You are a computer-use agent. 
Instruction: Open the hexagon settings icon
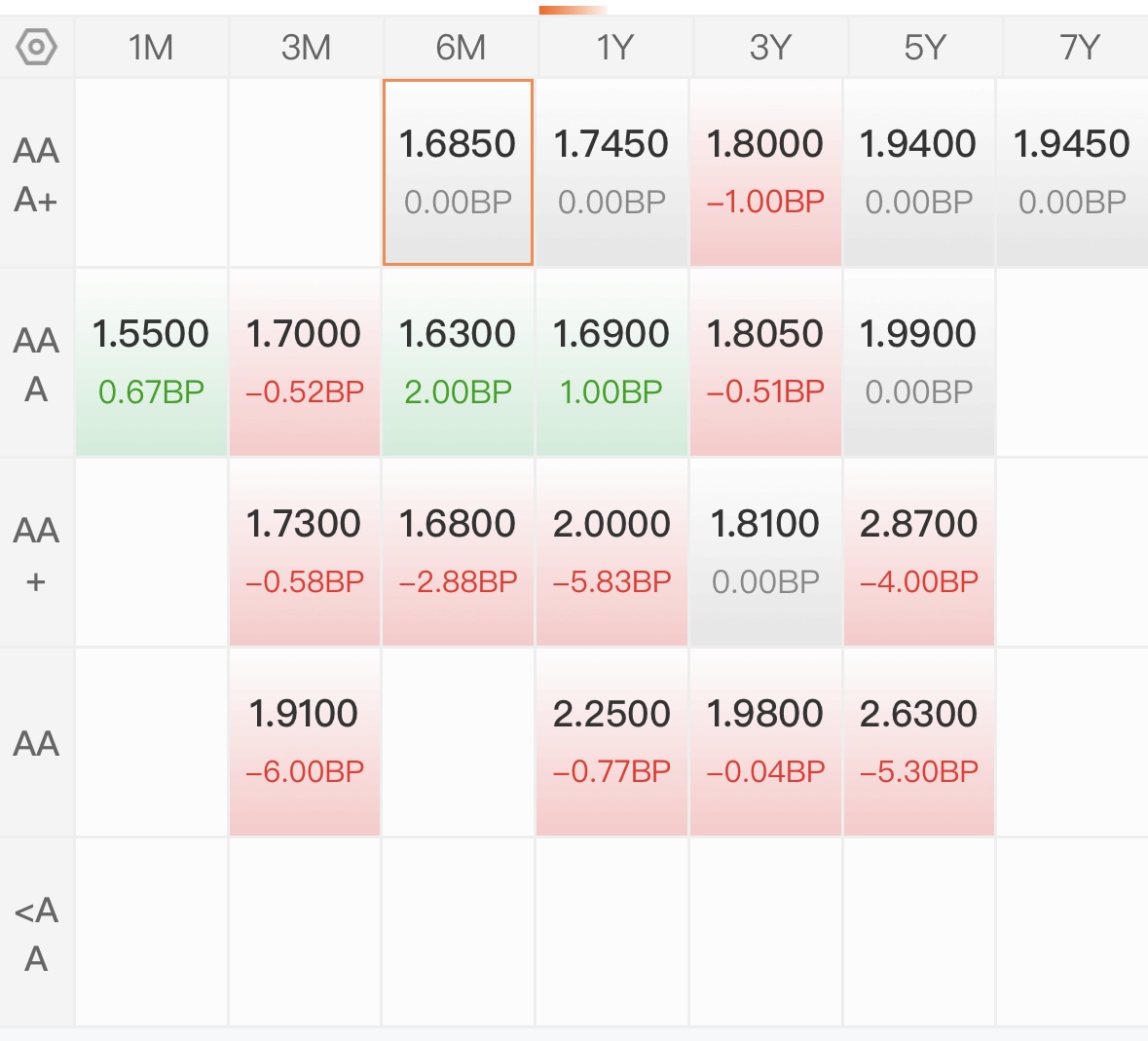pyautogui.click(x=36, y=47)
